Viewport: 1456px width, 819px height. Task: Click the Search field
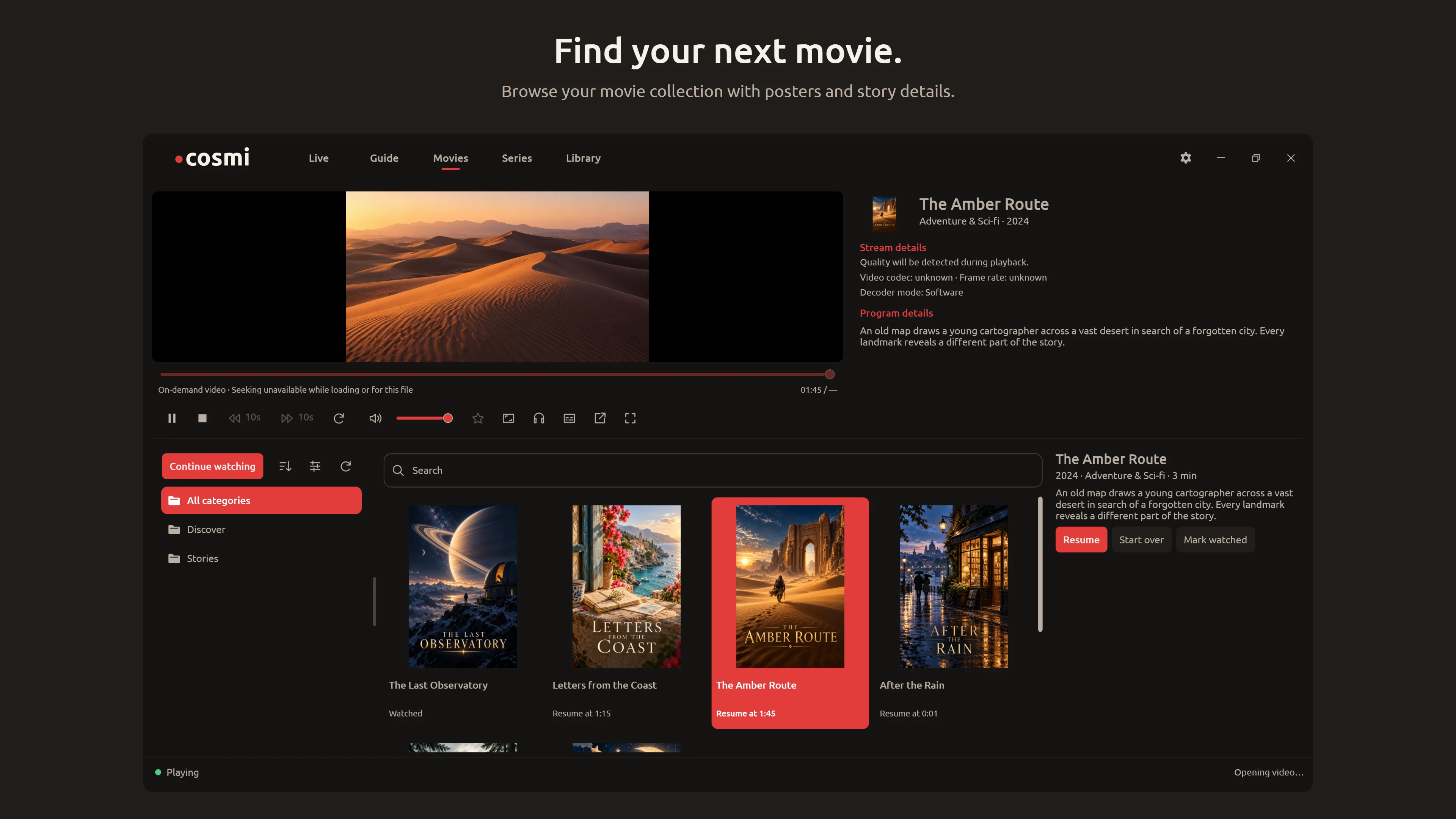point(713,470)
